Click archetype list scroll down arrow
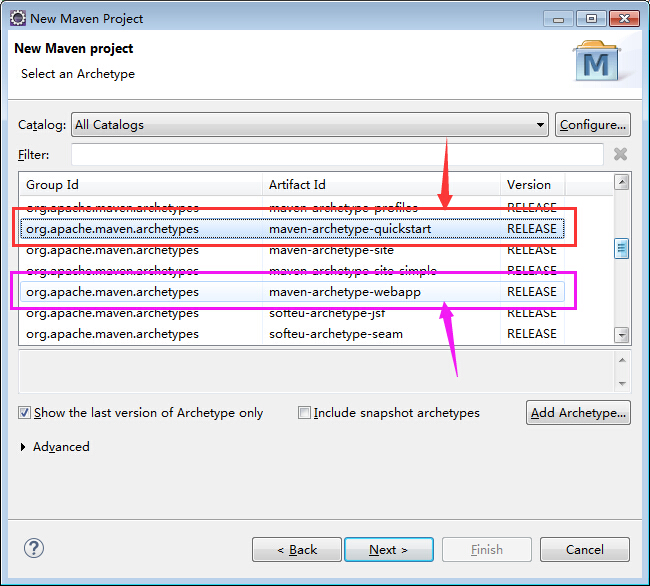 click(621, 335)
